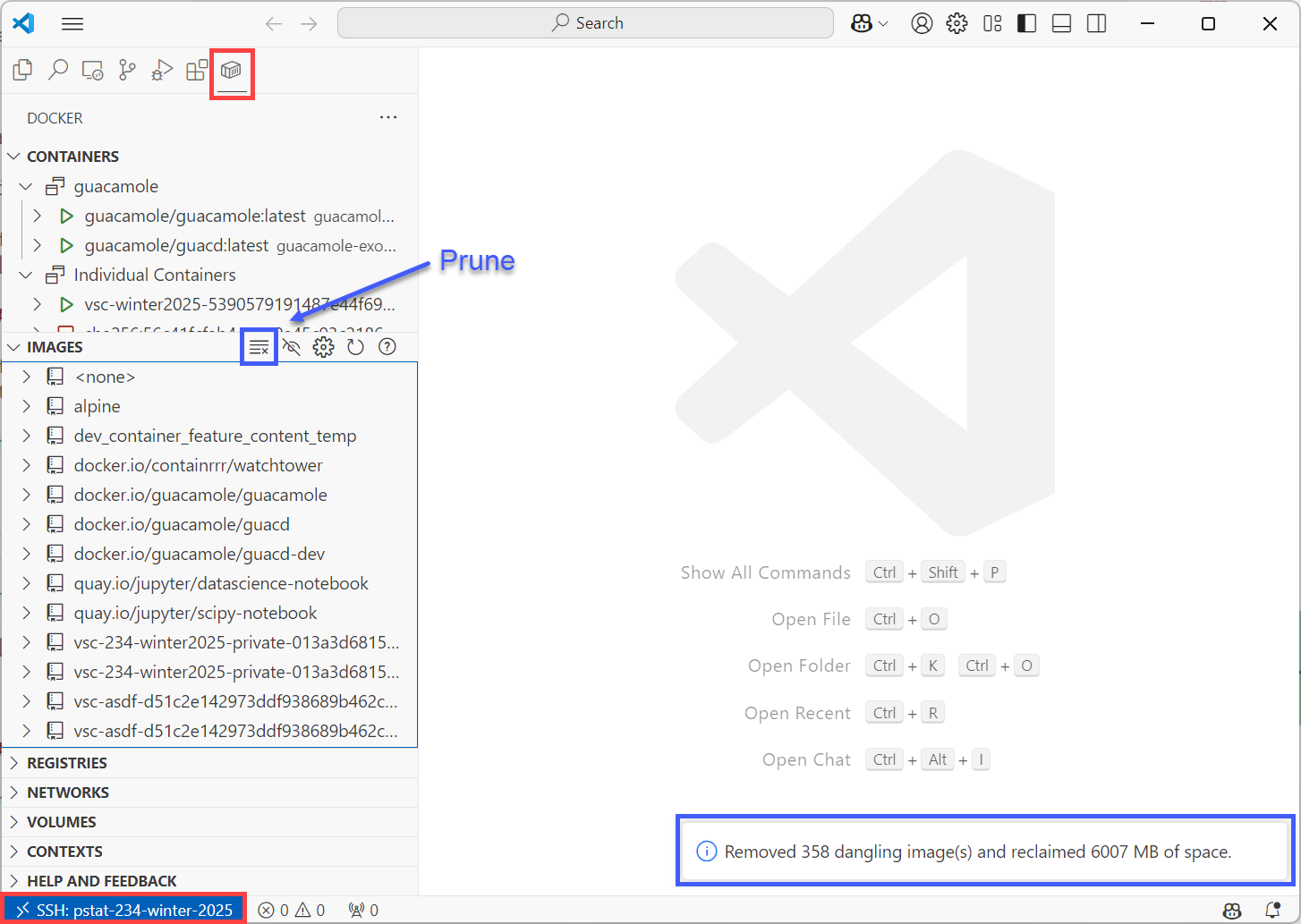The height and width of the screenshot is (924, 1301).
Task: Click the Search command center box
Action: point(585,23)
